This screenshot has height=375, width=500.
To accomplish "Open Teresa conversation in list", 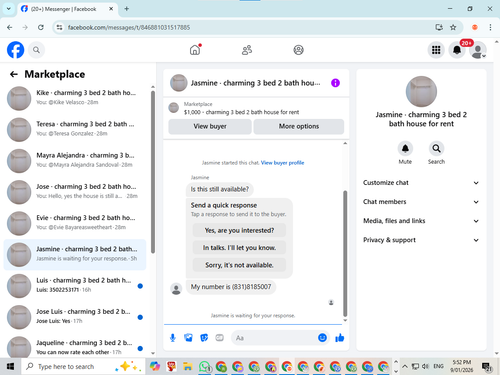I will [x=75, y=129].
